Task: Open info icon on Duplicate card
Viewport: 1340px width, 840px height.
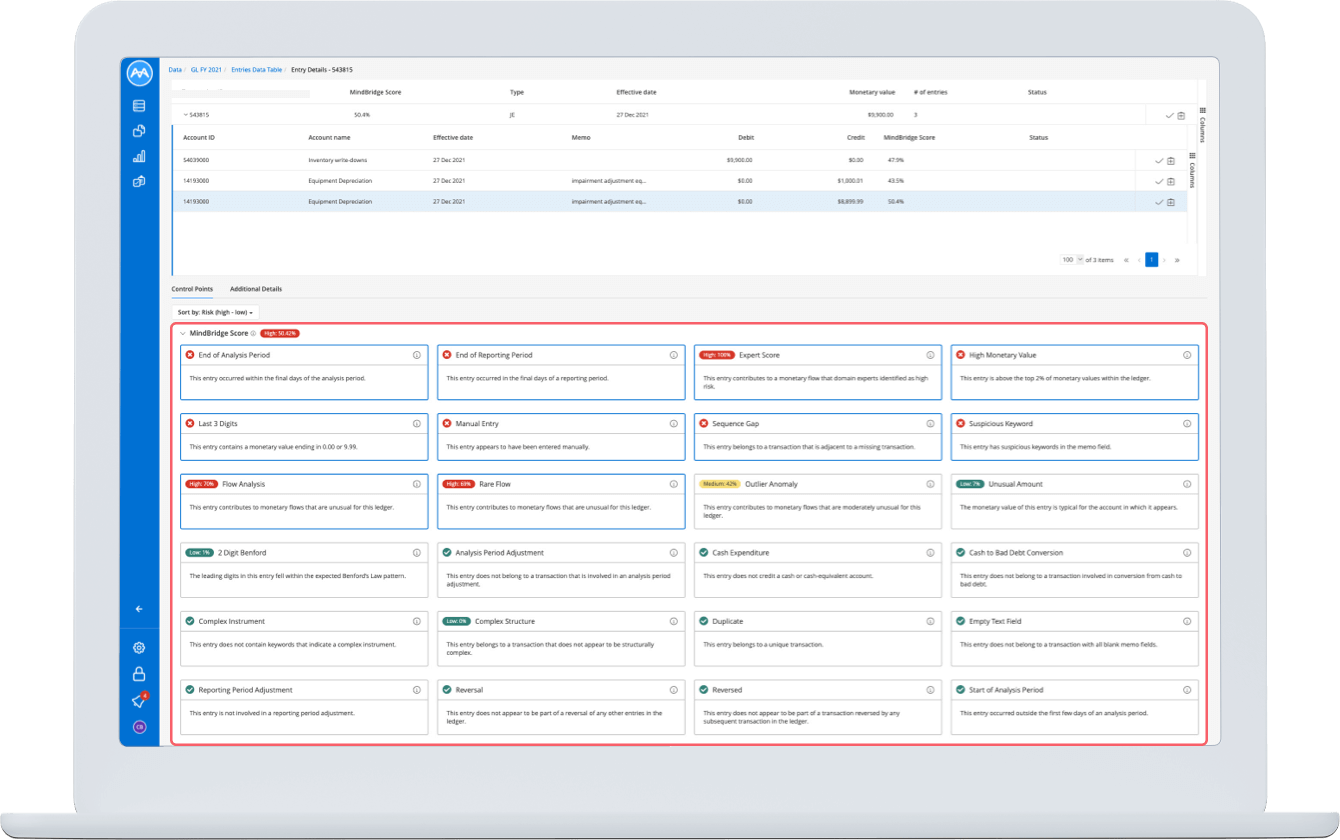Action: click(930, 621)
